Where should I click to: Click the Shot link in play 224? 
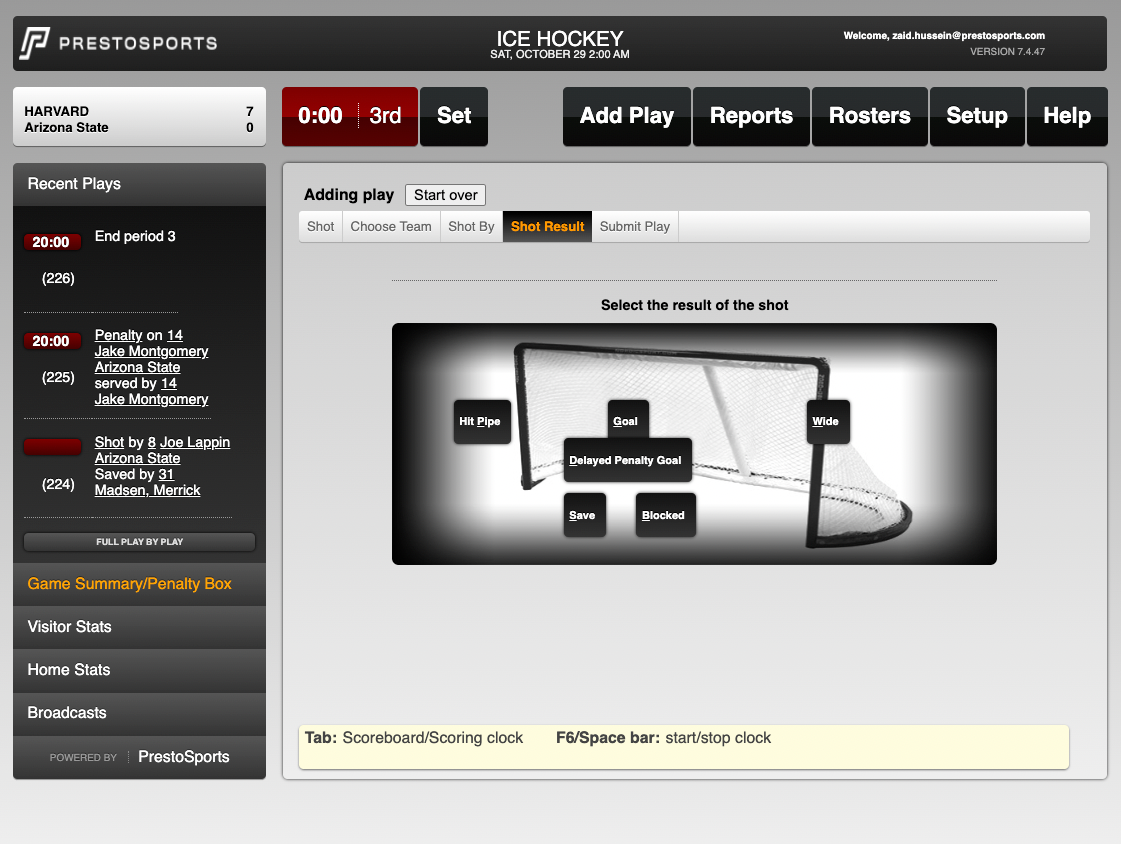click(109, 442)
